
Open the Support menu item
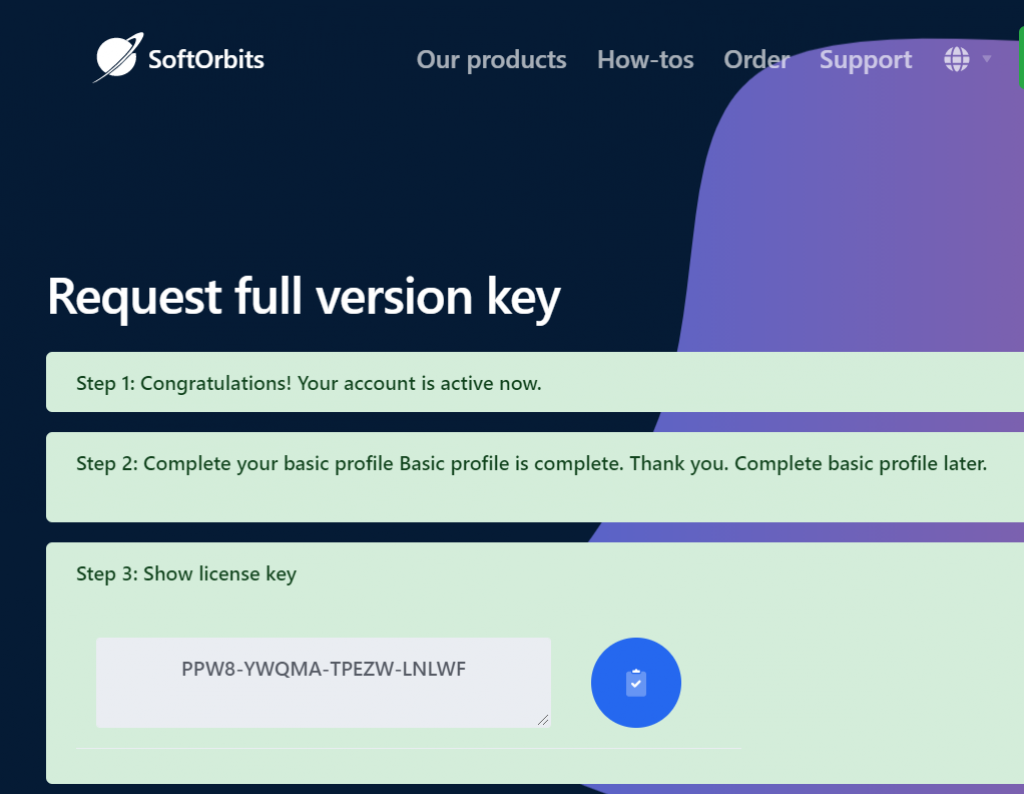coord(865,60)
